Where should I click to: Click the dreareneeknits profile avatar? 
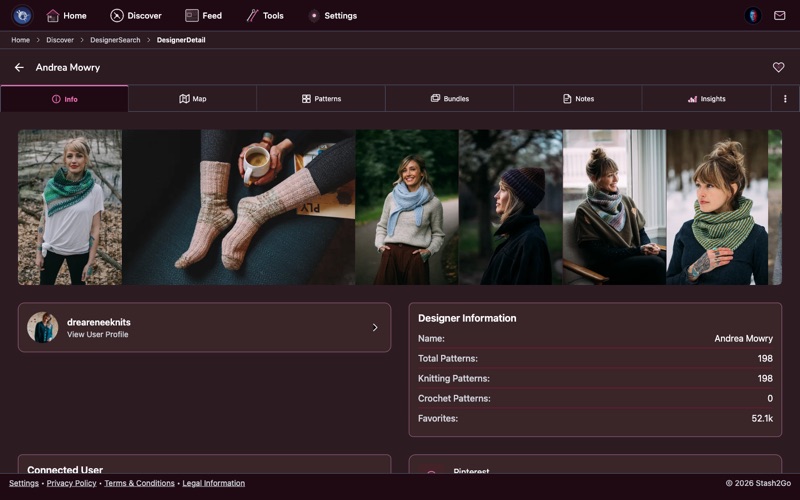click(x=42, y=328)
